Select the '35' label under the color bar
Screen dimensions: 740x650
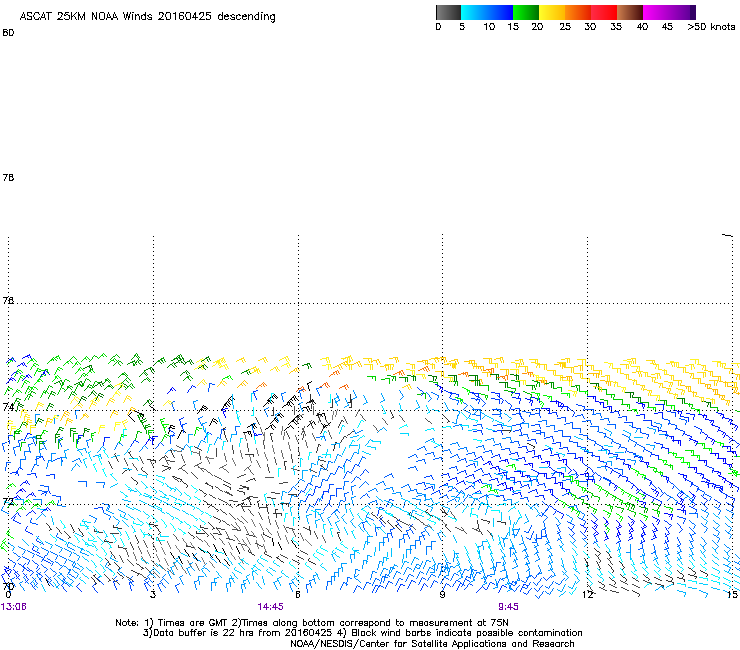coord(616,27)
